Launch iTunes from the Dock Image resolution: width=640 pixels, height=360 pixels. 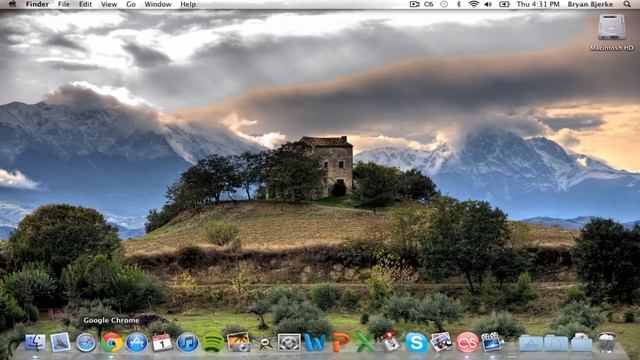(x=187, y=342)
